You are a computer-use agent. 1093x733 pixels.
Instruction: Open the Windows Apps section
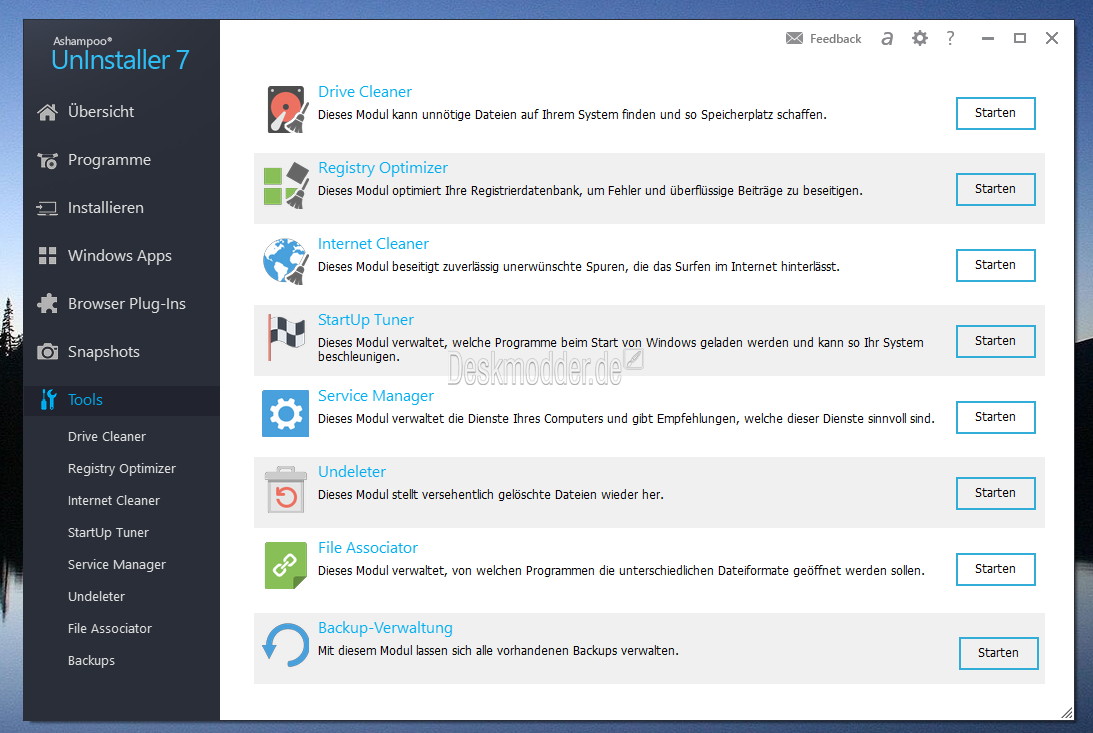coord(121,256)
